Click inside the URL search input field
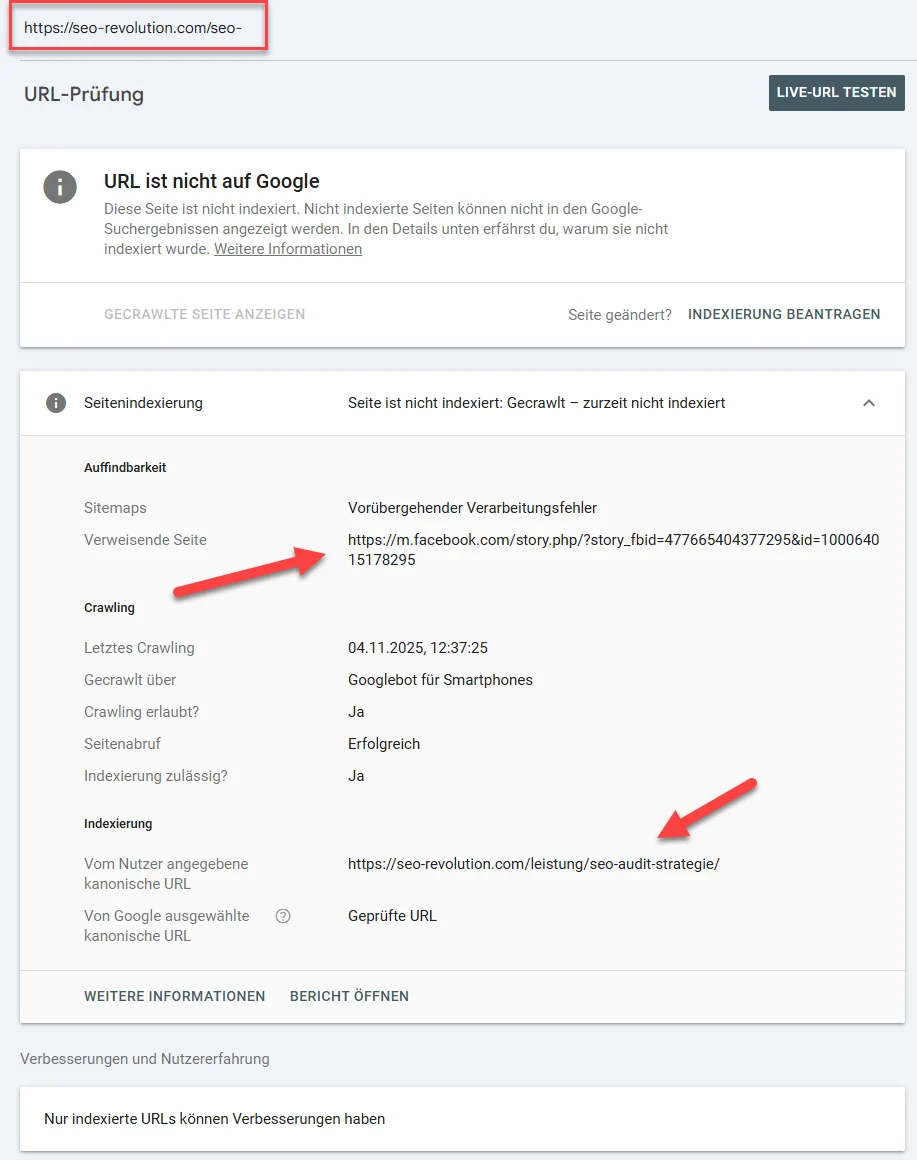 coord(138,29)
